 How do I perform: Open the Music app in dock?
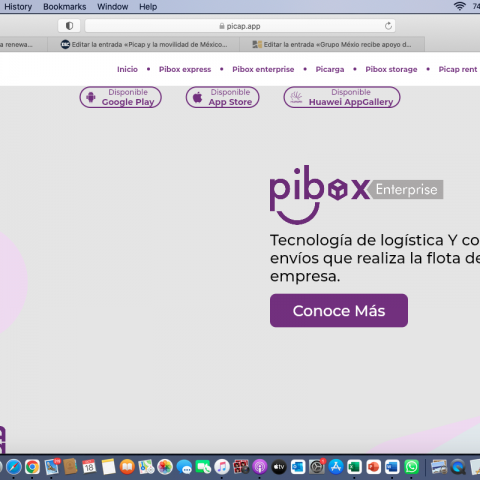(222, 467)
